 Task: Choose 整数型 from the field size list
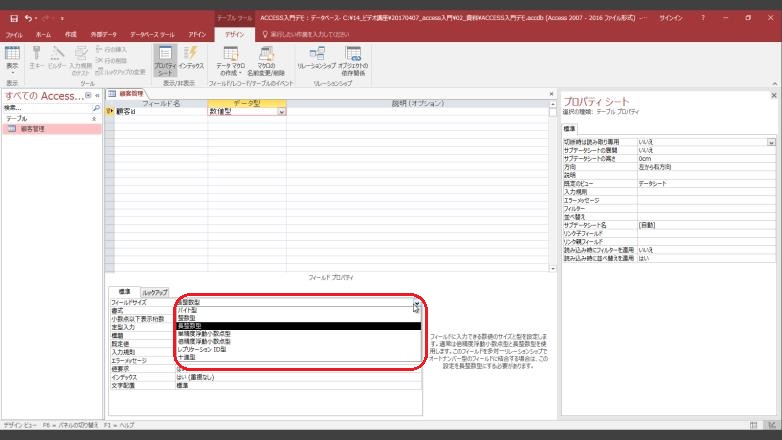click(x=299, y=318)
